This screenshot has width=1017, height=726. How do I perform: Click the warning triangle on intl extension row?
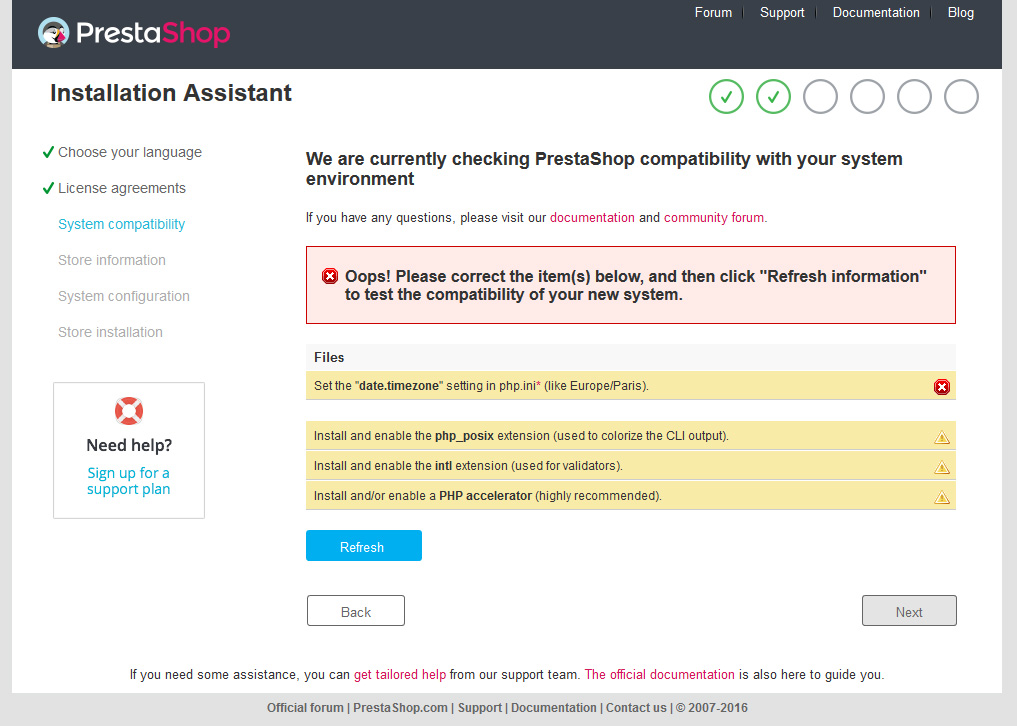point(942,466)
